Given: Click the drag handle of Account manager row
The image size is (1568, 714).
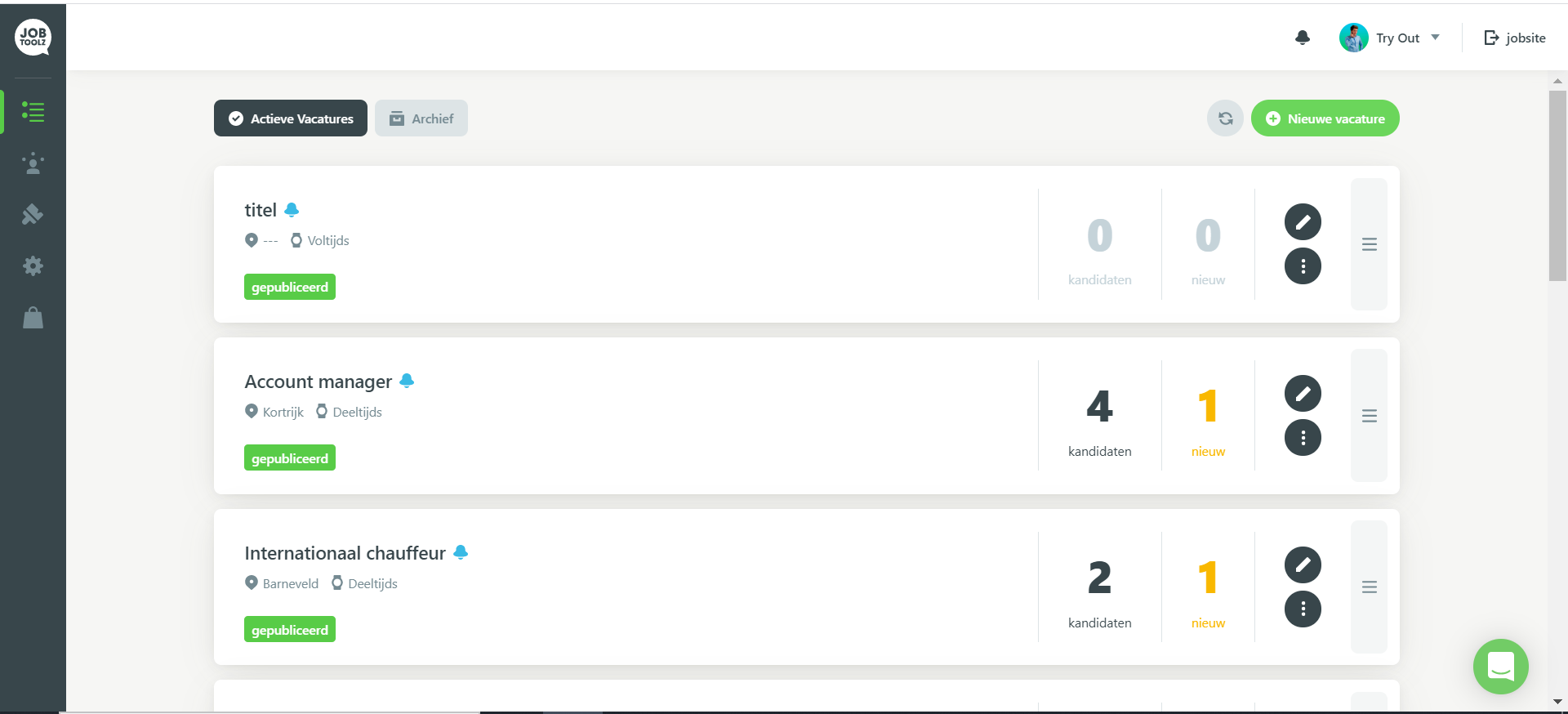Looking at the screenshot, I should pyautogui.click(x=1370, y=416).
